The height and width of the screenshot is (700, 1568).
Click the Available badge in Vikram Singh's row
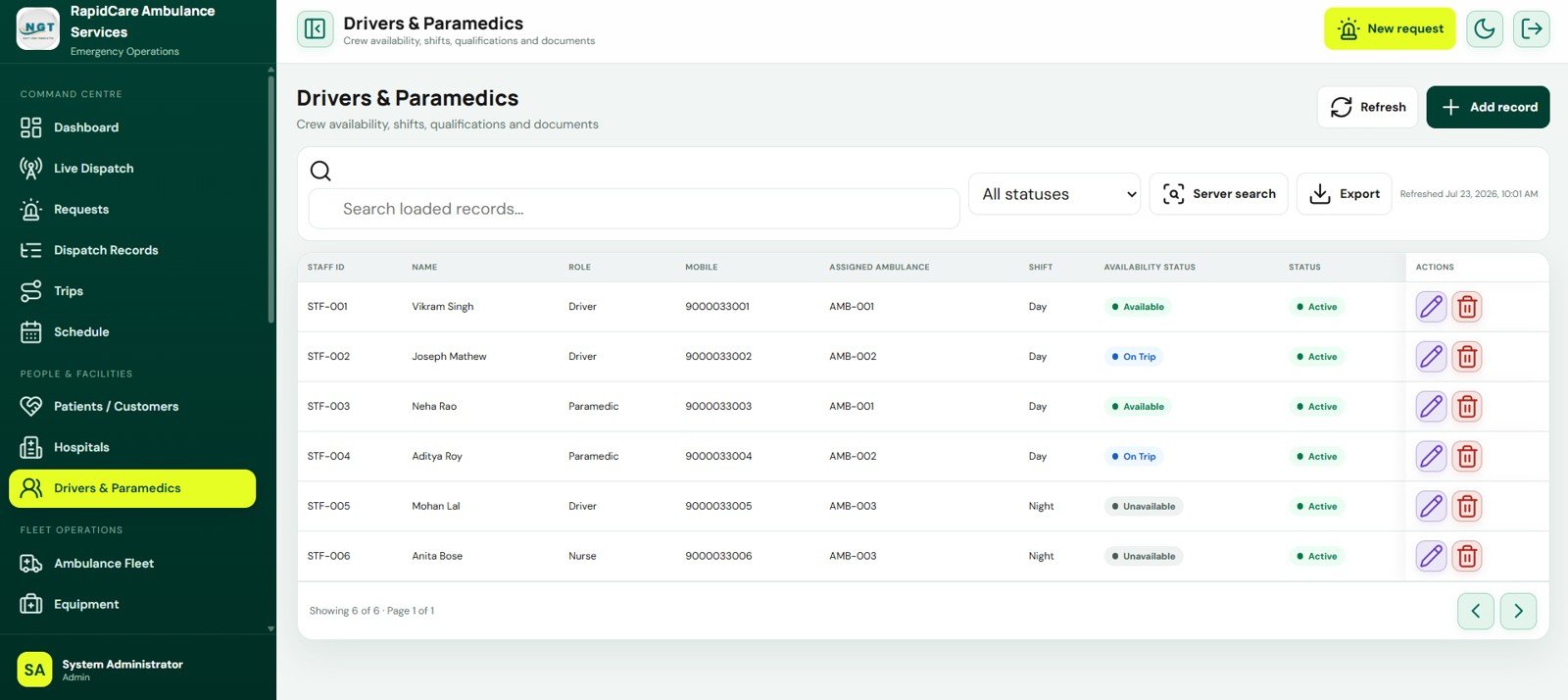(x=1138, y=307)
